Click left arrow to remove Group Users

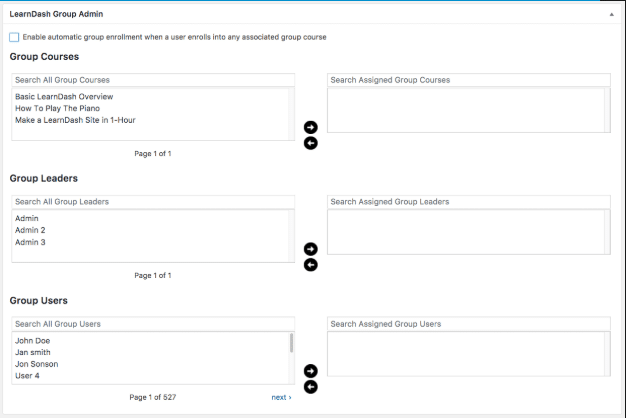point(311,387)
